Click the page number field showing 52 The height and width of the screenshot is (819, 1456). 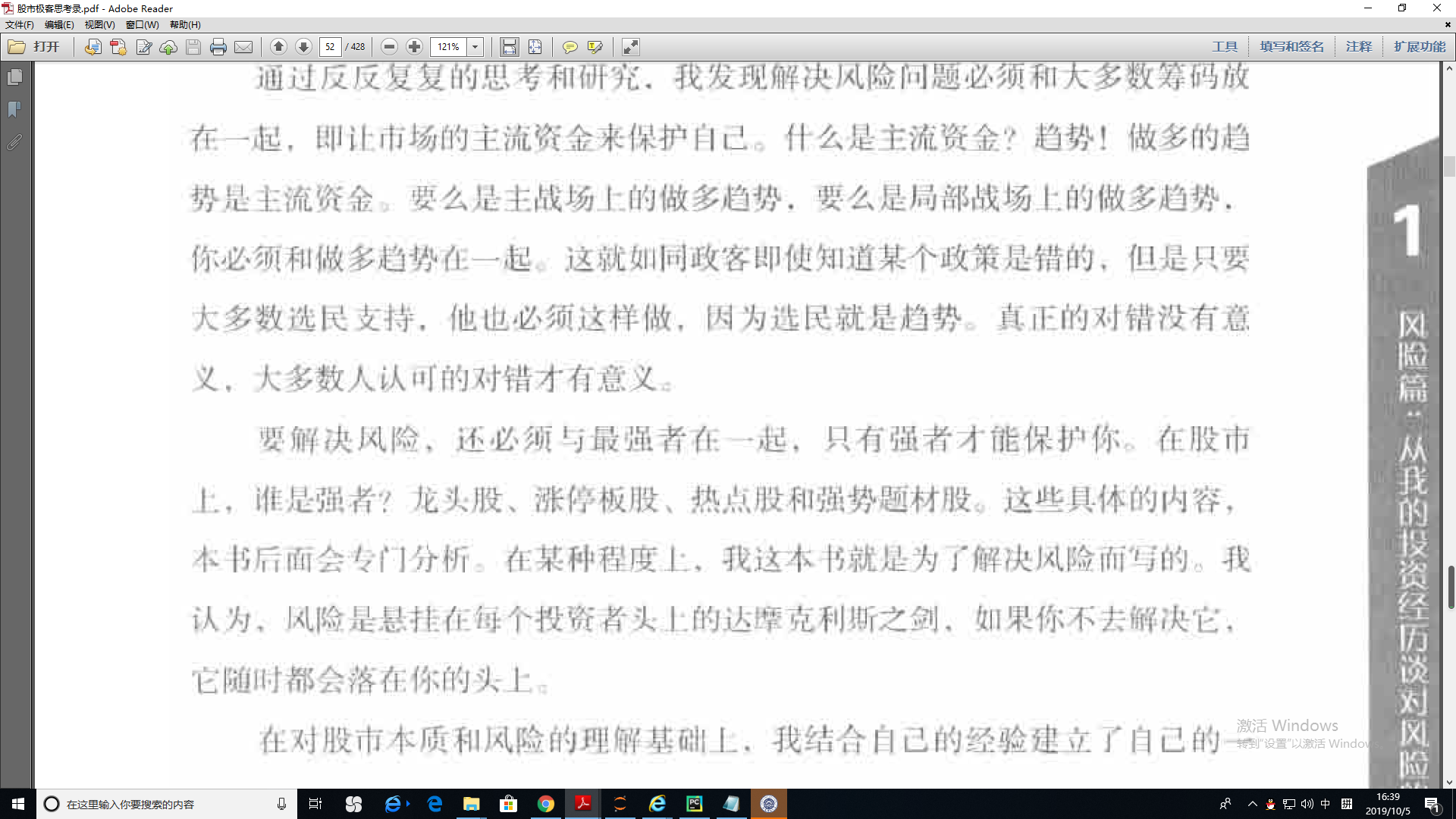(330, 47)
